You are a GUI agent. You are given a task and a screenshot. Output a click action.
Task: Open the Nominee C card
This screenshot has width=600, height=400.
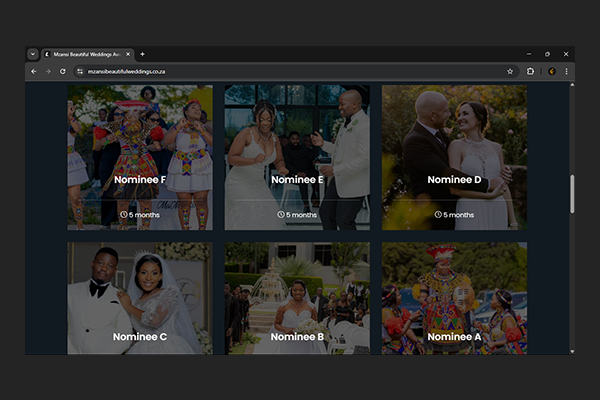tap(140, 298)
